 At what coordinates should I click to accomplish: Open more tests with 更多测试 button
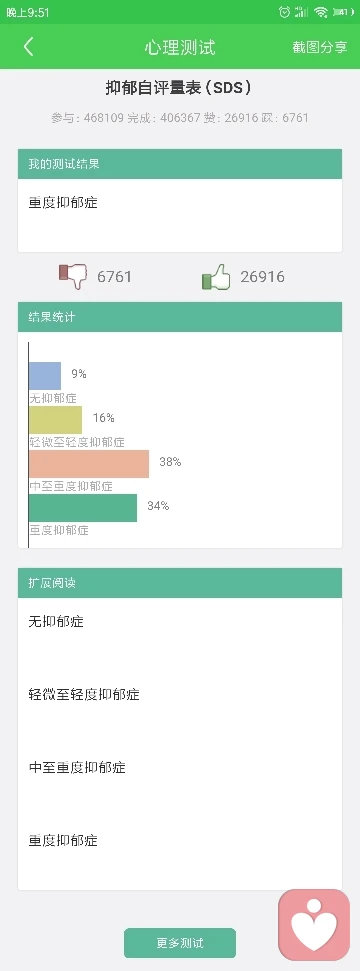tap(180, 943)
